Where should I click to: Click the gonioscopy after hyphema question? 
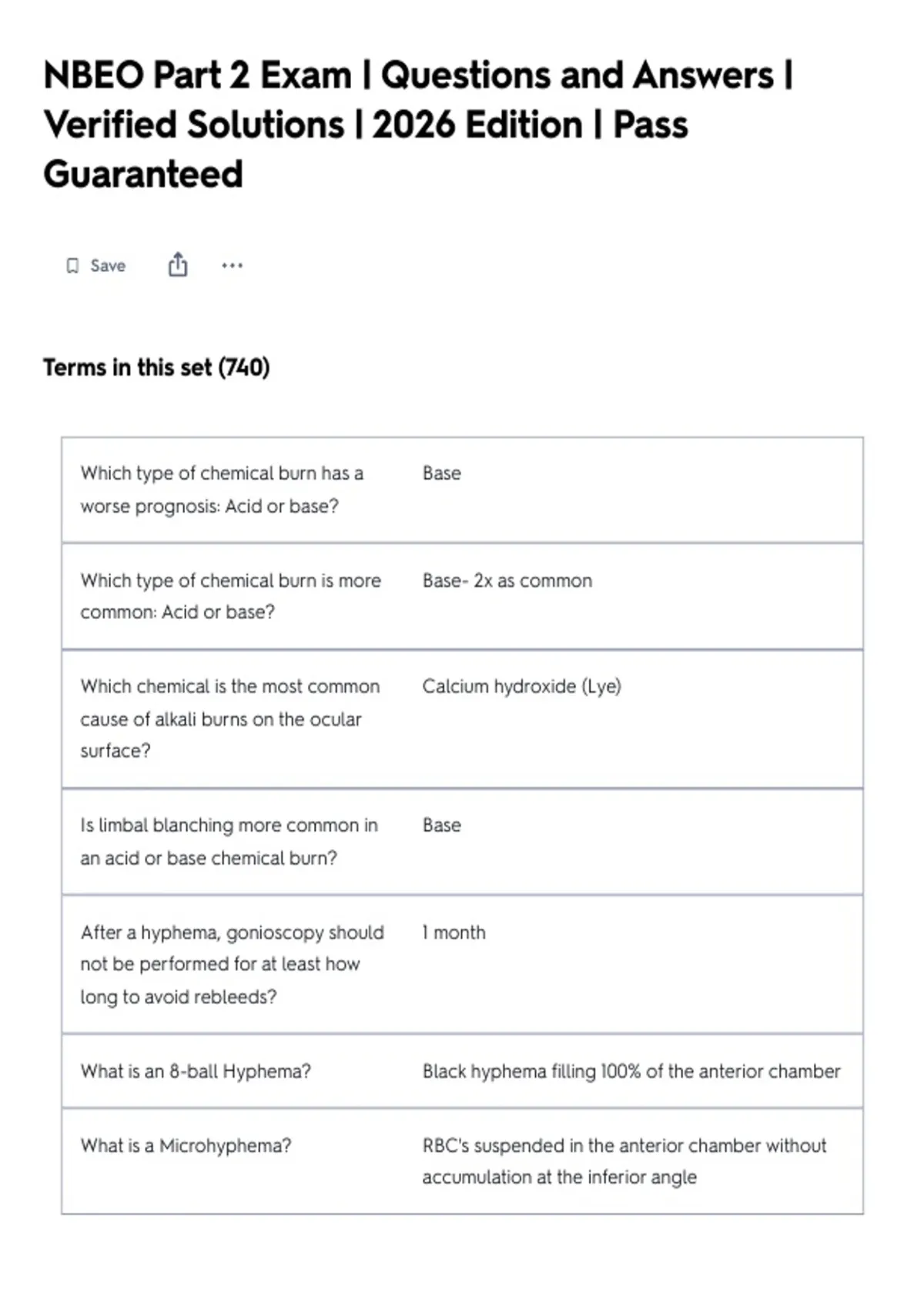[x=232, y=964]
